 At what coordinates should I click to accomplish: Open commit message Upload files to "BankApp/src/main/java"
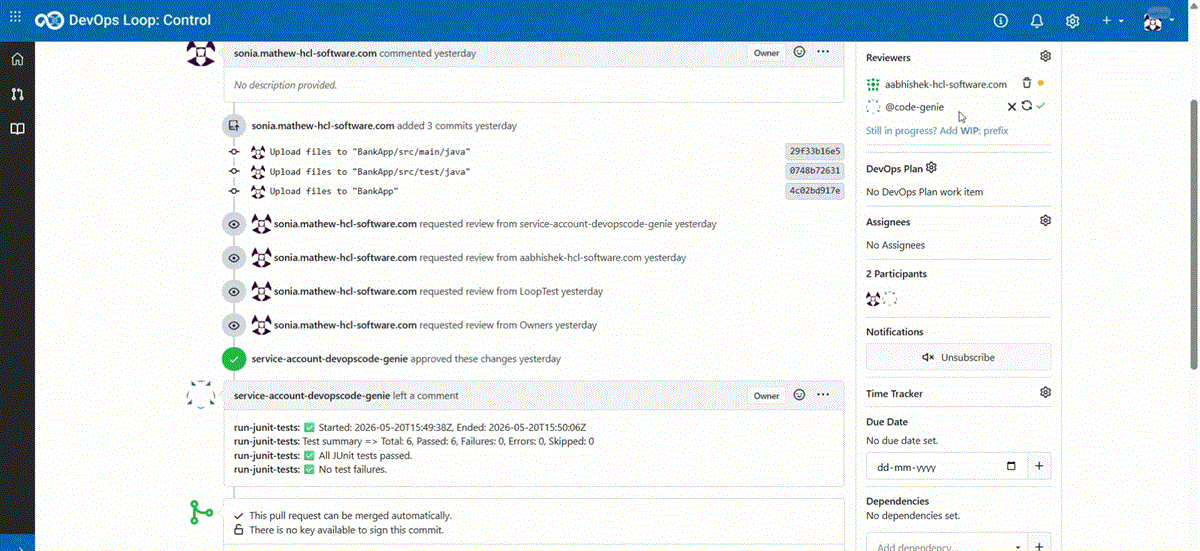[x=370, y=152]
